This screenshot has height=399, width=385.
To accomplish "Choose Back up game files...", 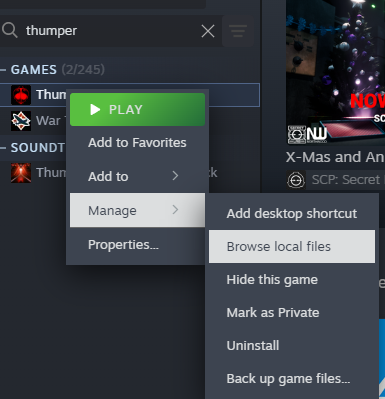I will coord(292,378).
